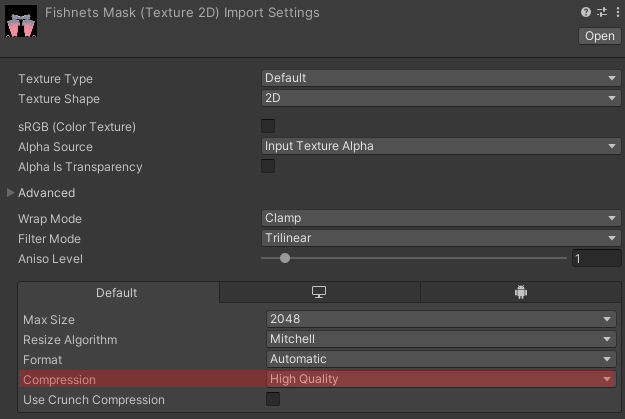Select the Default platform tab
The width and height of the screenshot is (625, 419).
point(117,293)
